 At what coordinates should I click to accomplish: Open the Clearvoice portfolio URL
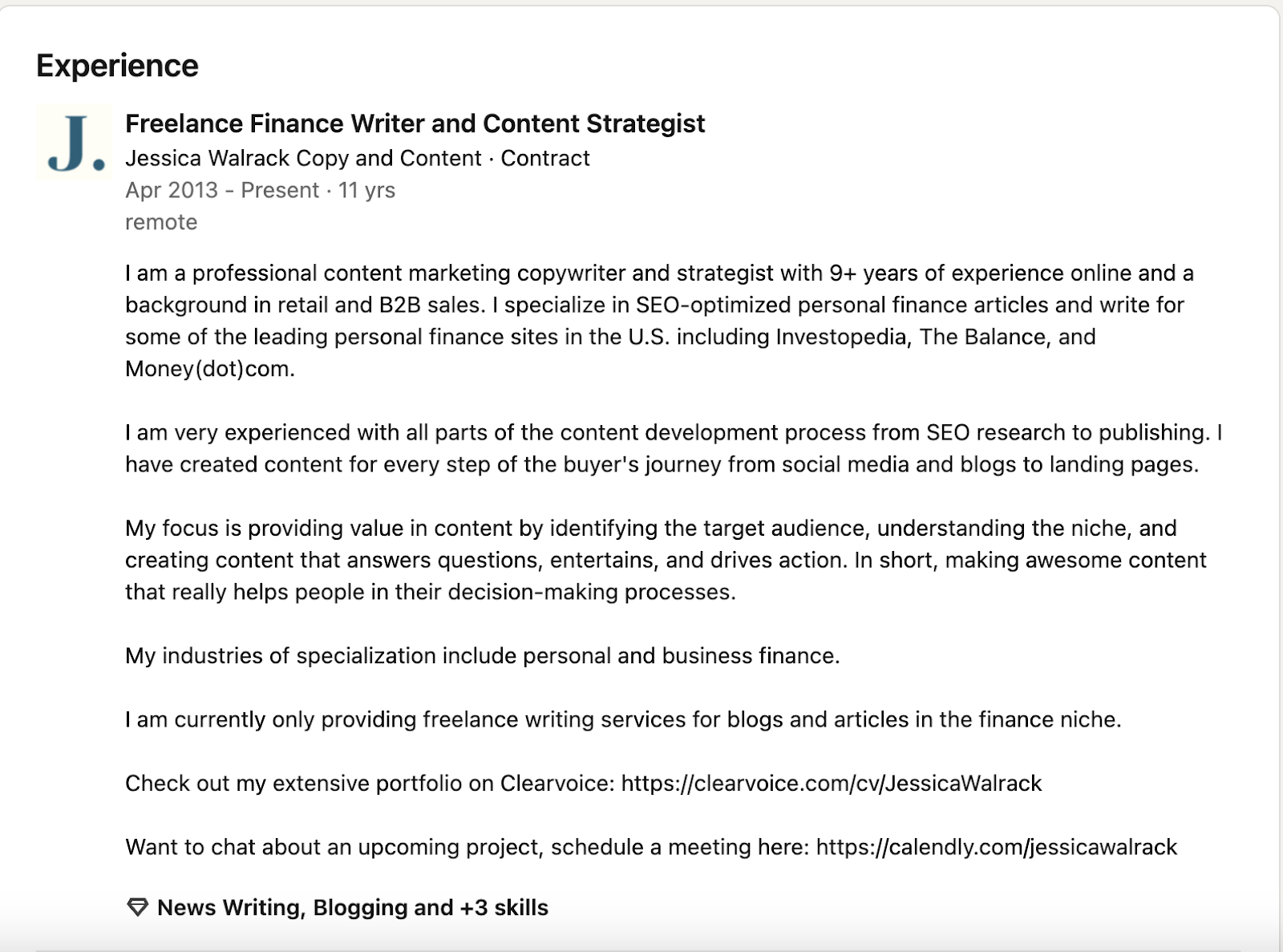832,784
